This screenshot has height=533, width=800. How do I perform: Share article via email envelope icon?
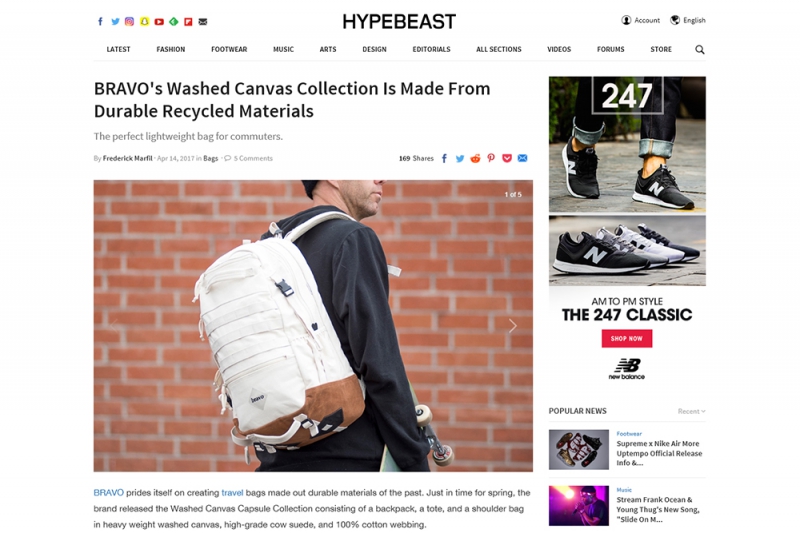[x=522, y=158]
